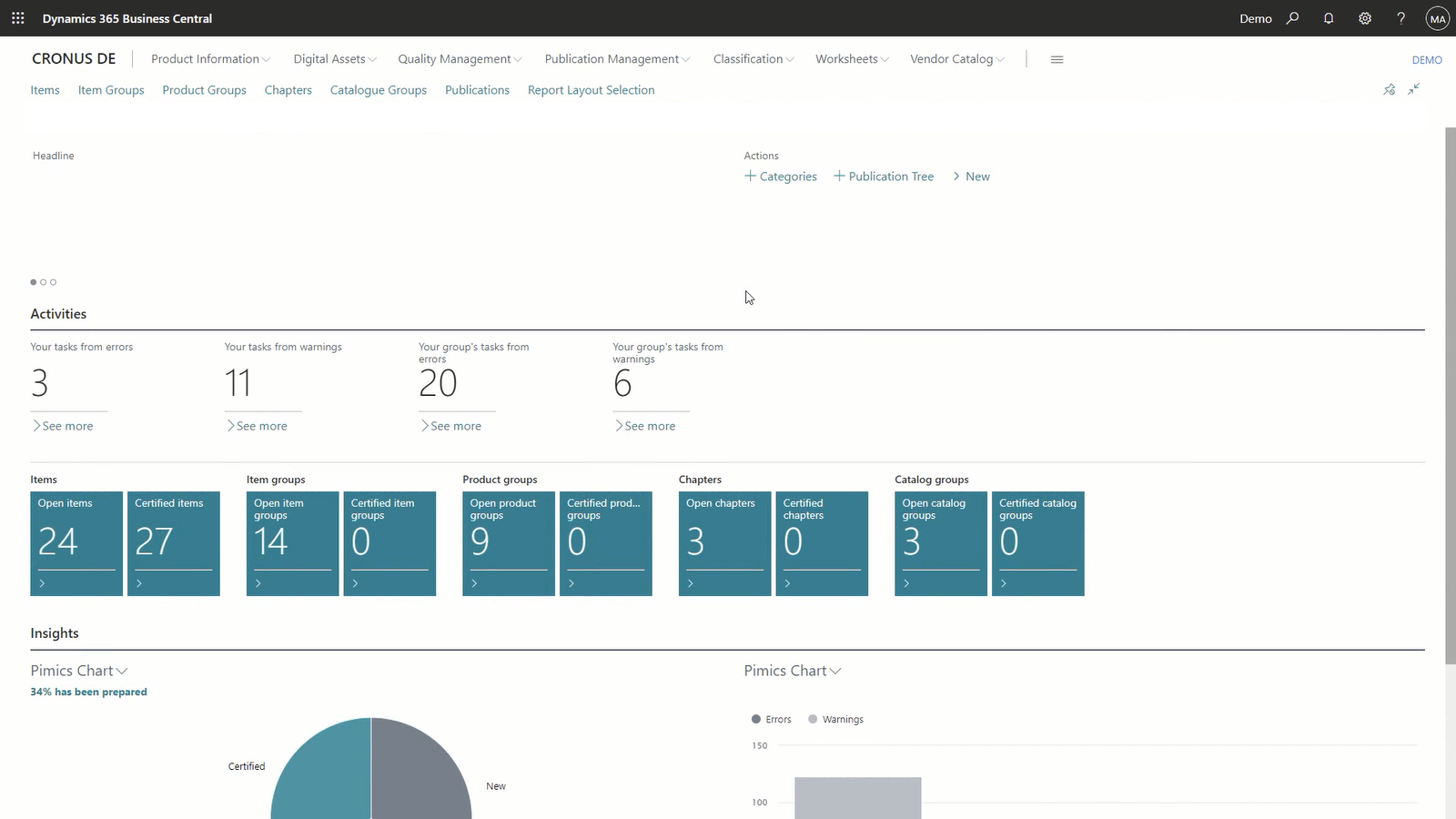Open the Open catalog groups tile
This screenshot has height=819, width=1456.
pyautogui.click(x=941, y=543)
